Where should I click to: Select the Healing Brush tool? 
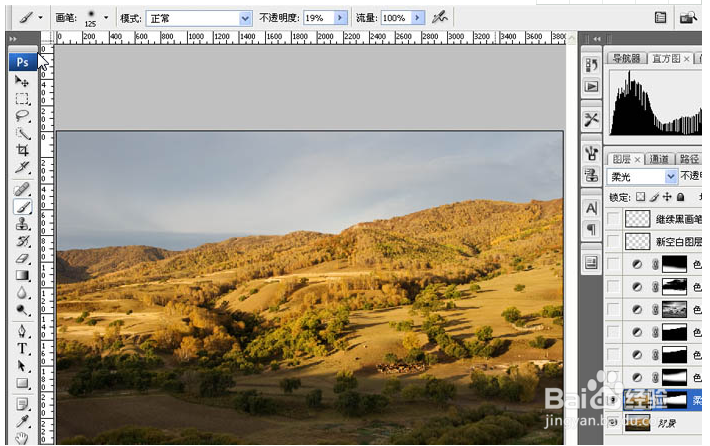coord(22,189)
